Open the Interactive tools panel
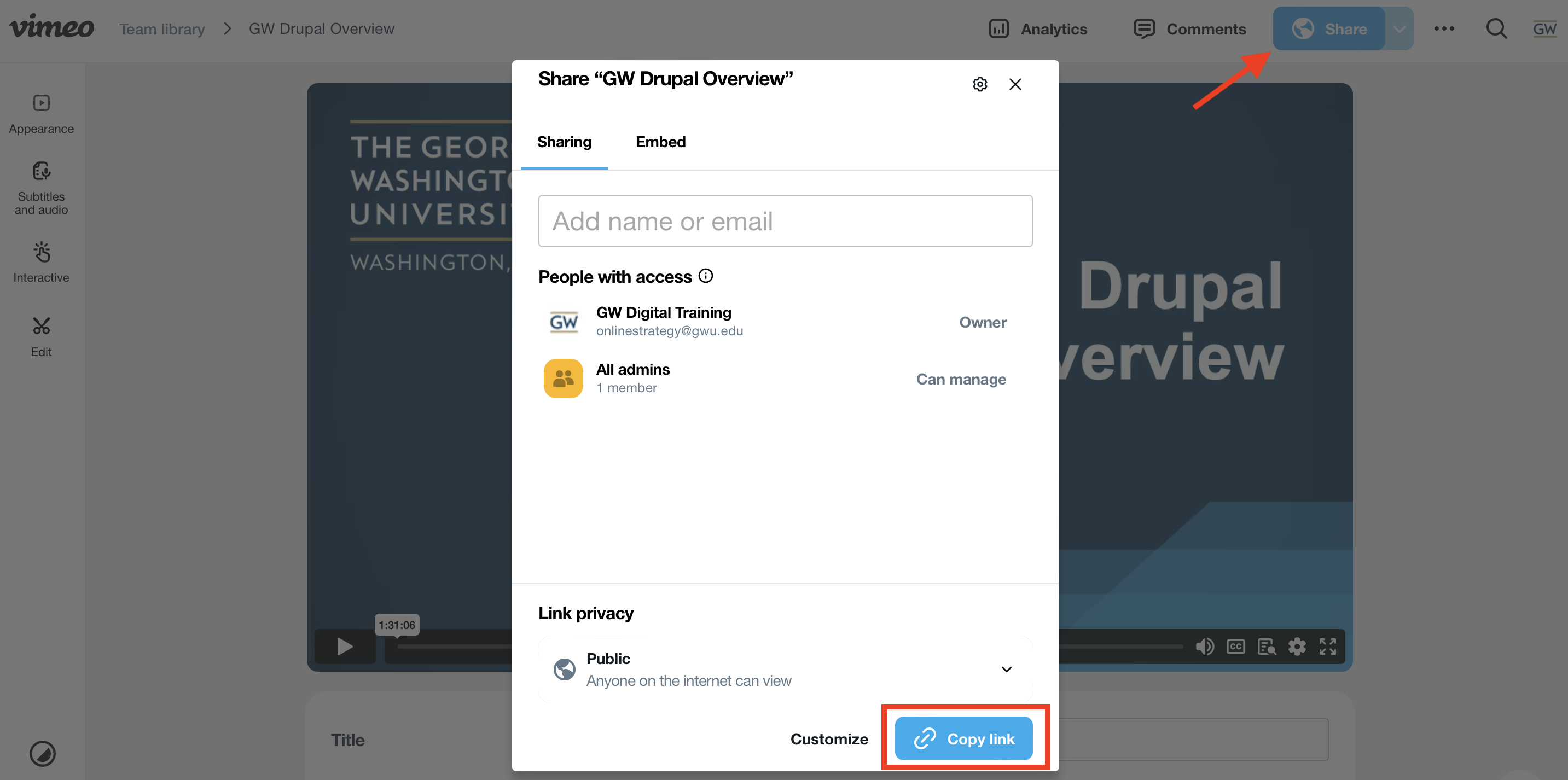 pos(42,262)
